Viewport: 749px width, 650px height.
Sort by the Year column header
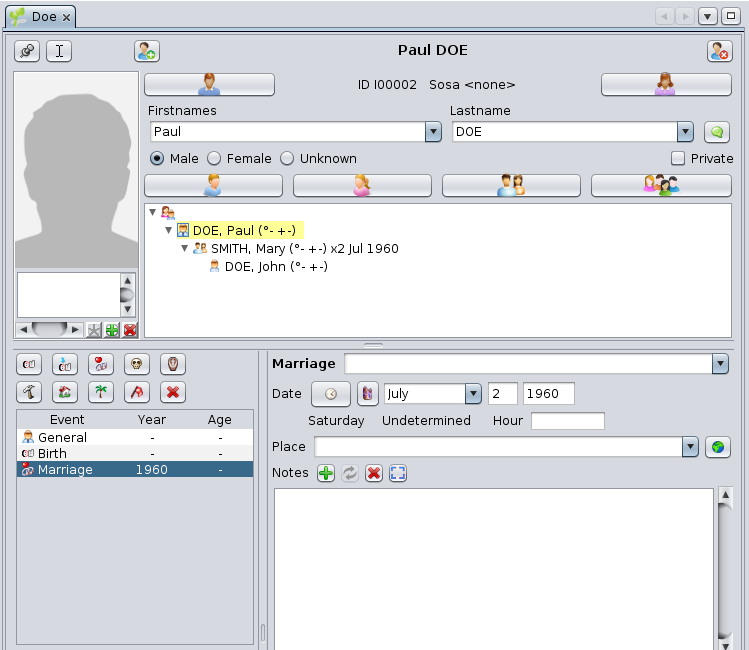tap(151, 419)
